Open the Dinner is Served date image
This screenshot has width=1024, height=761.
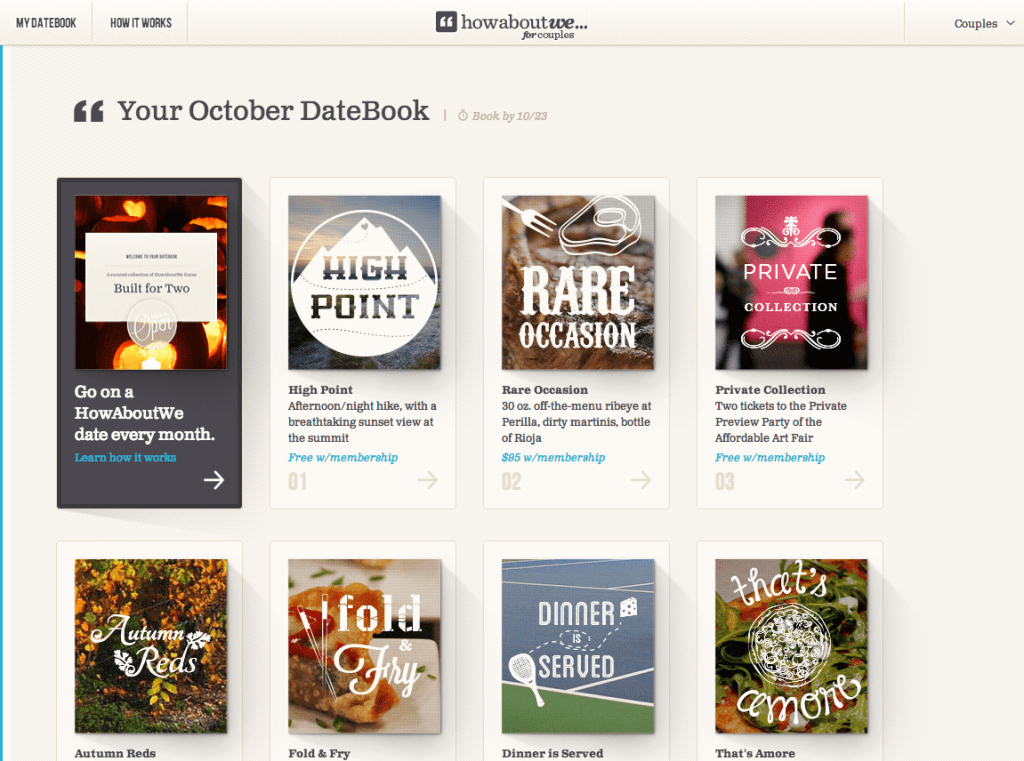tap(578, 645)
